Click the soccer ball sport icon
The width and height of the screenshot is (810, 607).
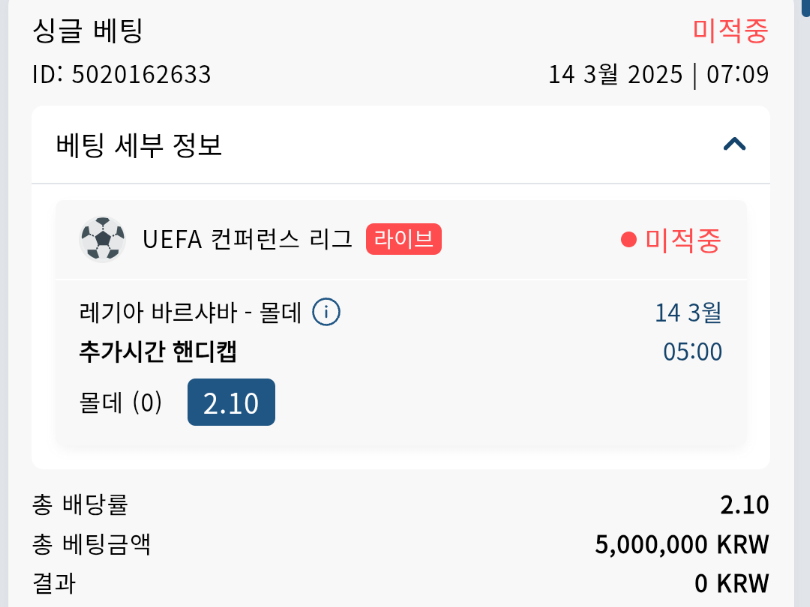(x=102, y=240)
